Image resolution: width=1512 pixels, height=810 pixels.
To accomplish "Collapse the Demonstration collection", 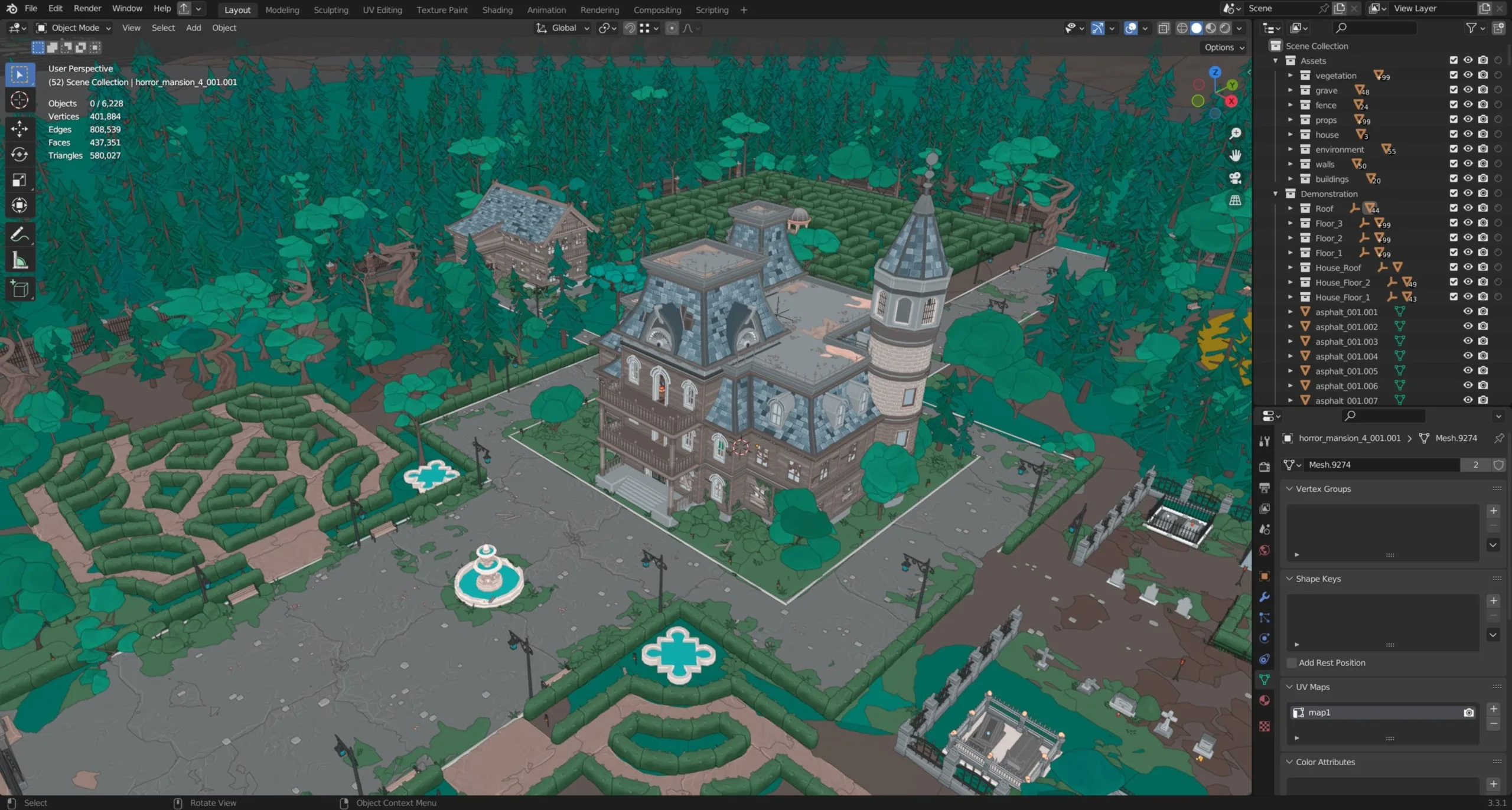I will coord(1276,194).
